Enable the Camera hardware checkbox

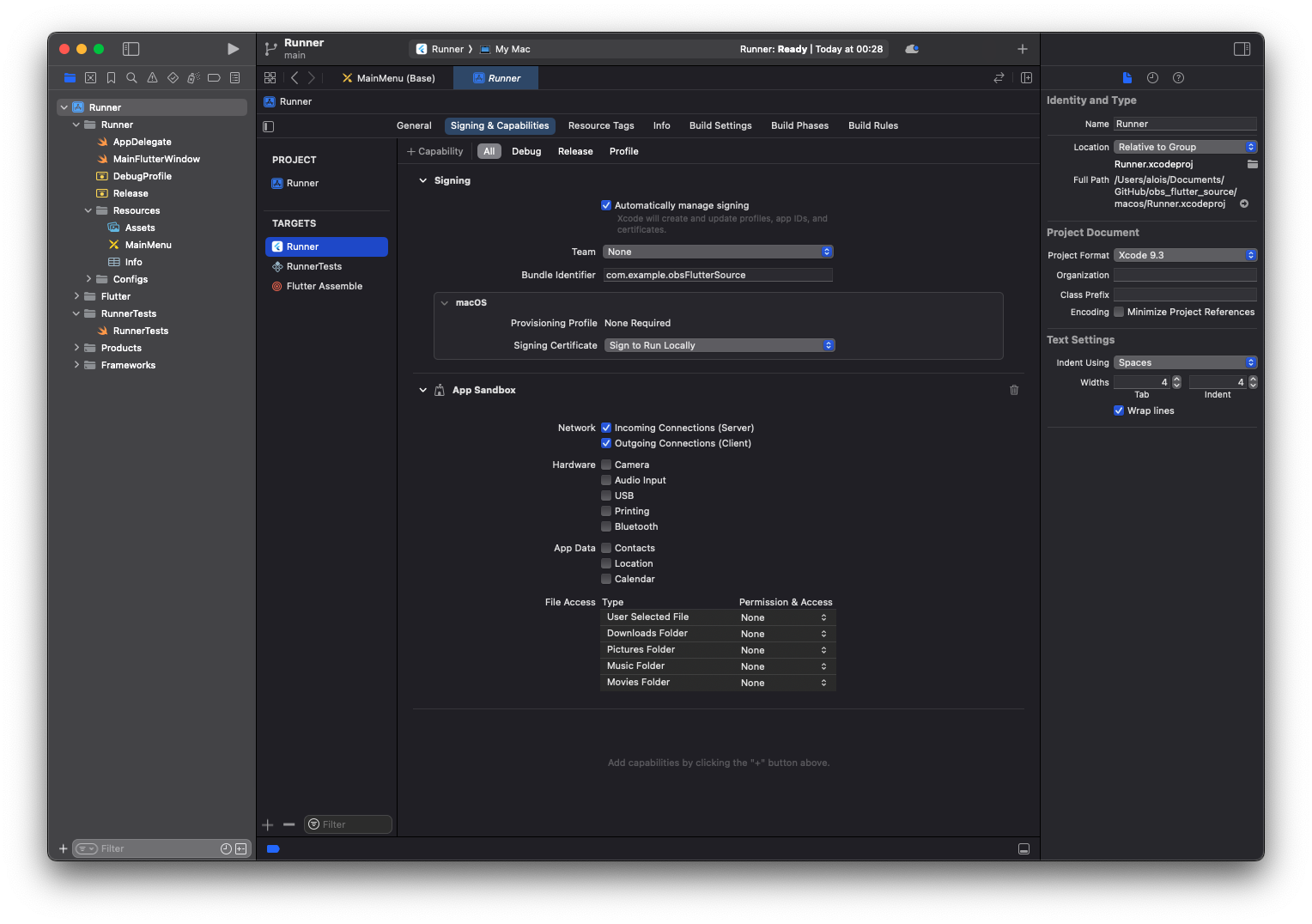(x=606, y=465)
